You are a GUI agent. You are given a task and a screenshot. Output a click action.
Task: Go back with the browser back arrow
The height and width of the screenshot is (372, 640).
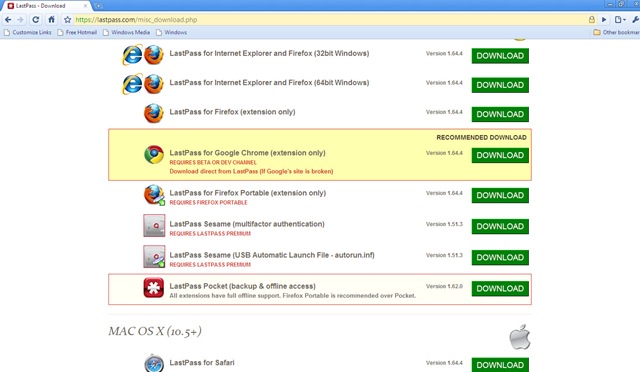[8, 19]
